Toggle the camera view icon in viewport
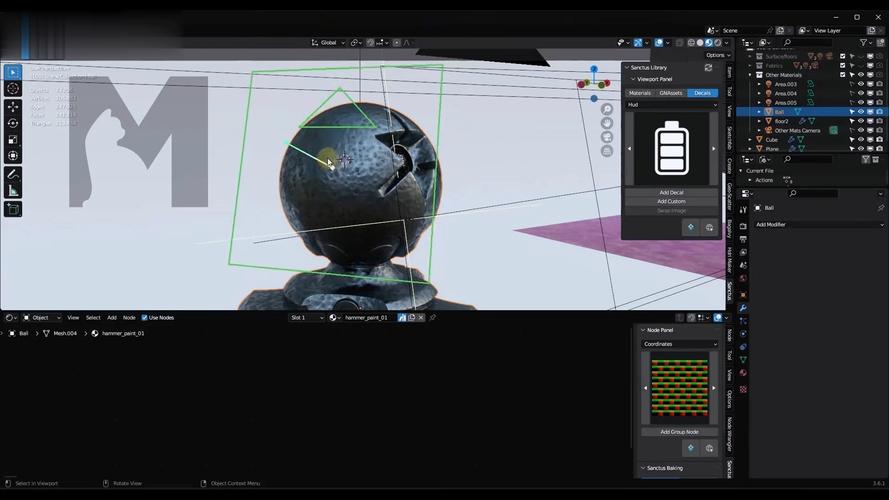Screen dimensions: 889x500 [x=607, y=137]
